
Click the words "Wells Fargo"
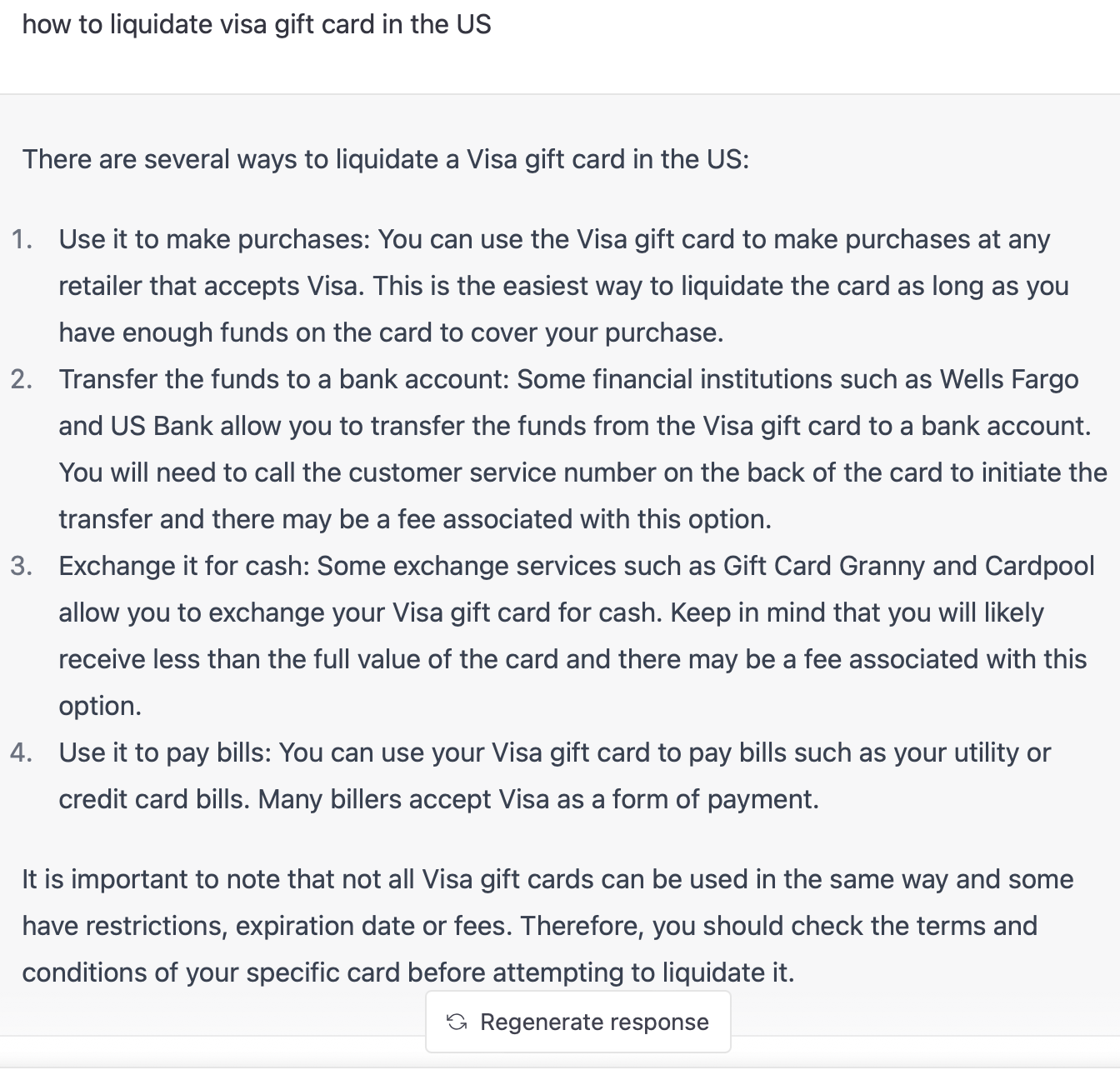[x=1008, y=380]
